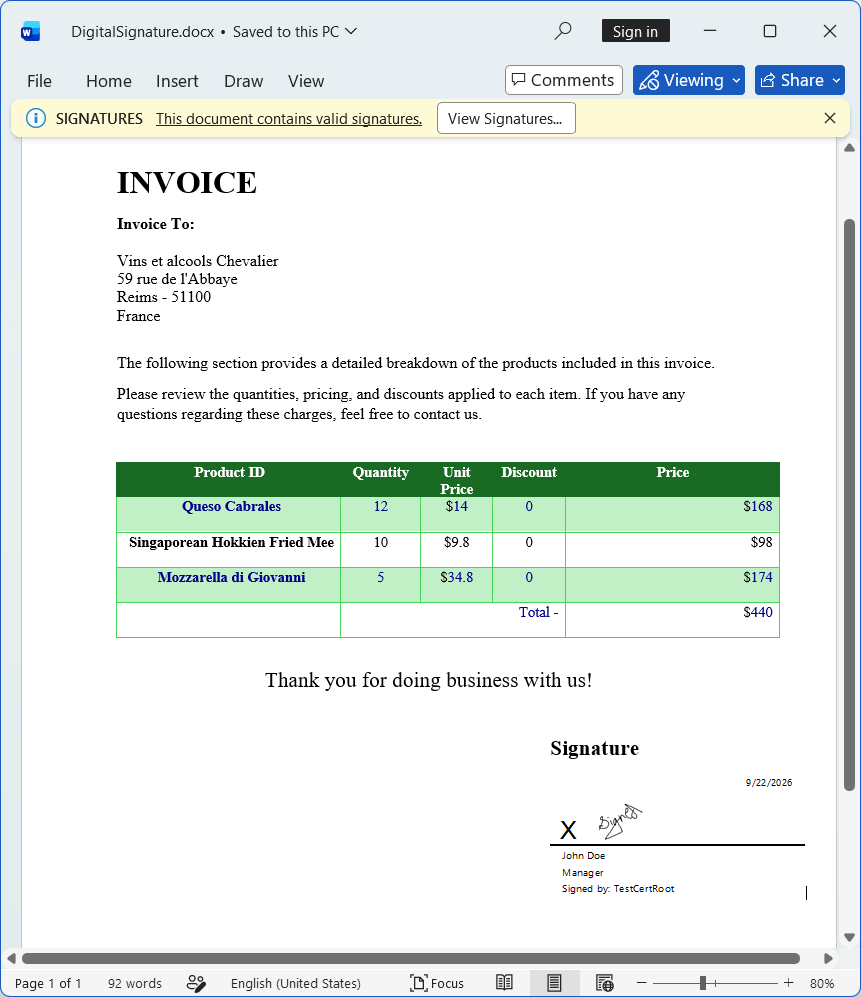Click 'Thank you for doing business with us!'

point(429,680)
